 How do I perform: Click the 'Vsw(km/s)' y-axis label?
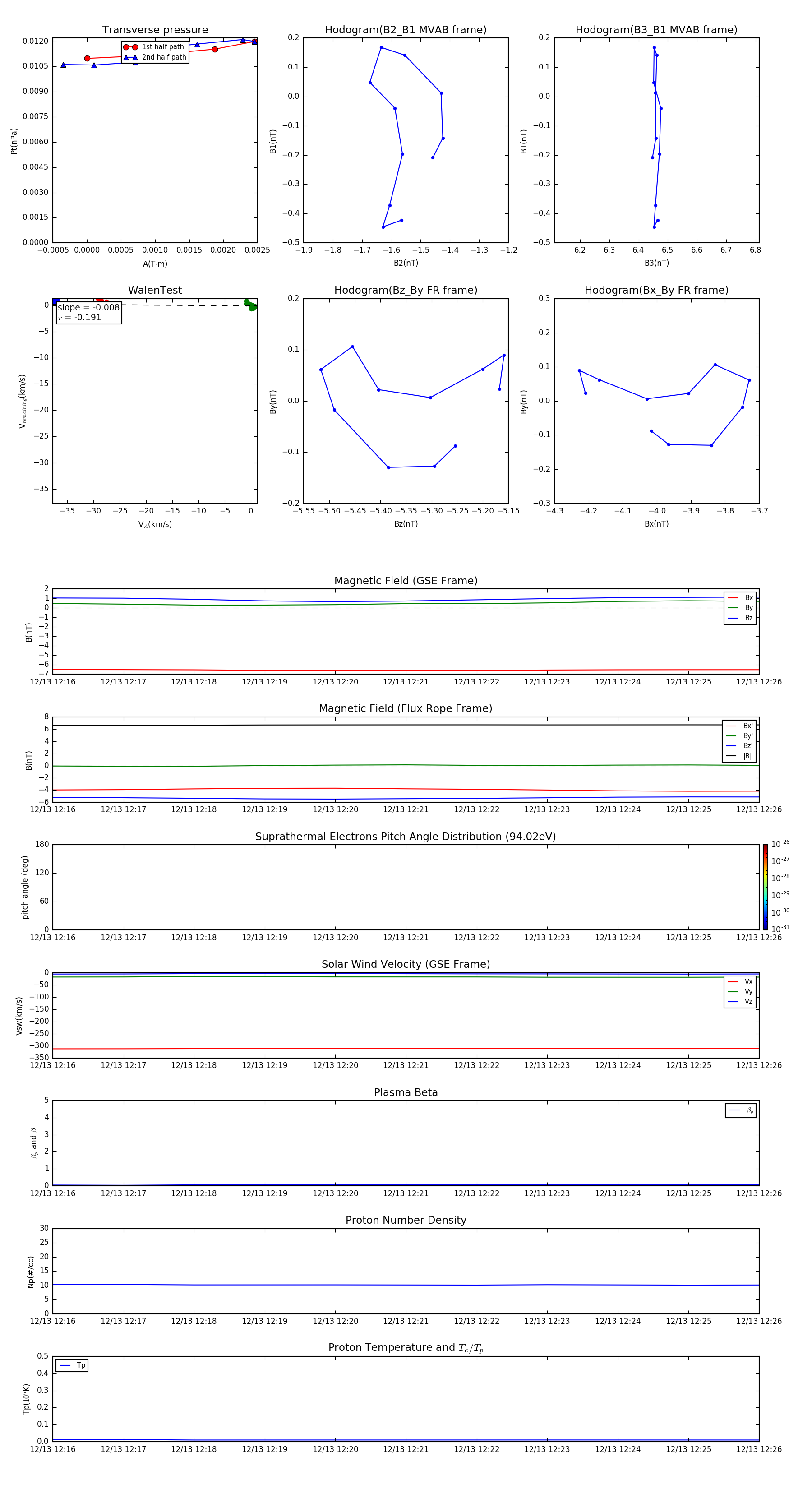[x=18, y=1016]
